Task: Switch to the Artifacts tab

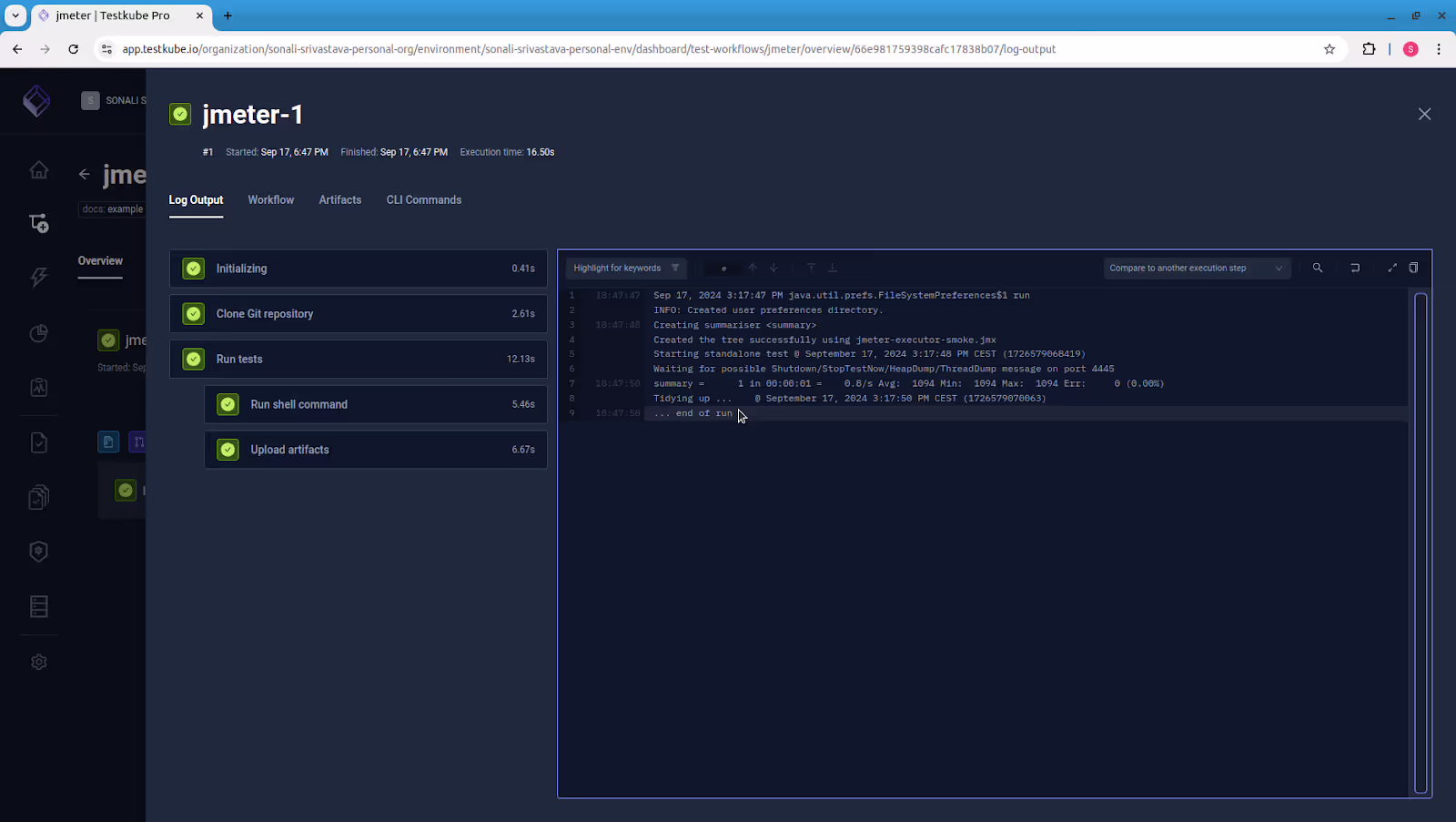Action: pos(340,200)
